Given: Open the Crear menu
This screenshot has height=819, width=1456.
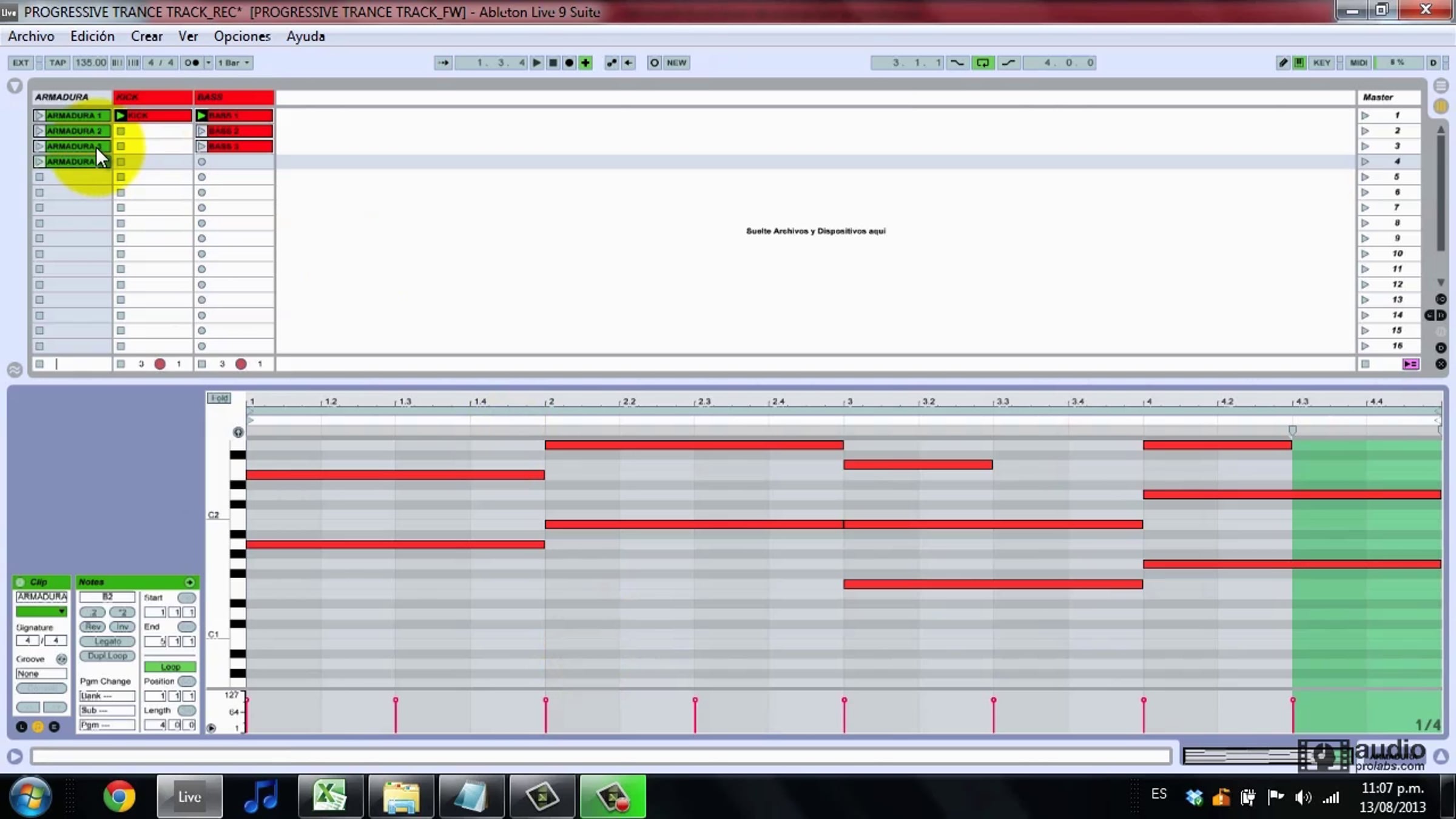Looking at the screenshot, I should pyautogui.click(x=147, y=36).
